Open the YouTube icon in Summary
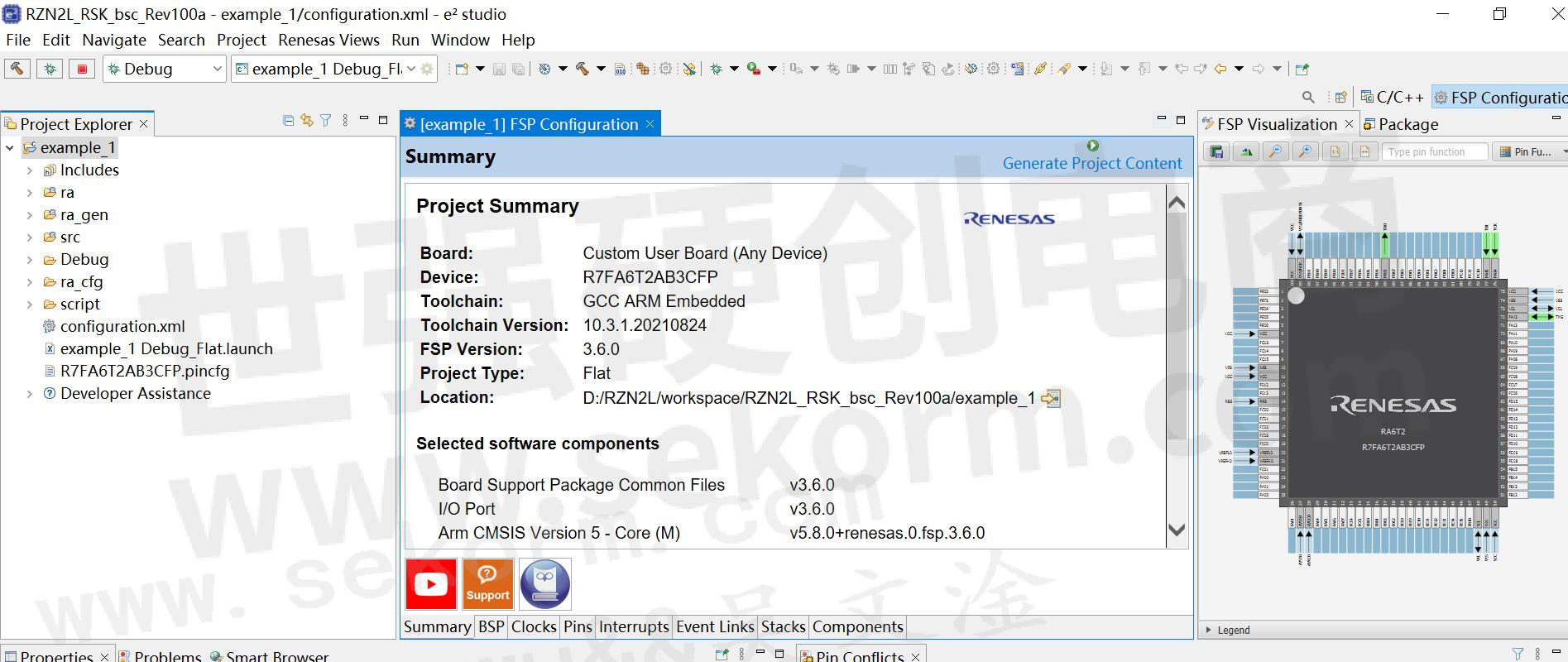This screenshot has width=1568, height=662. [x=431, y=584]
